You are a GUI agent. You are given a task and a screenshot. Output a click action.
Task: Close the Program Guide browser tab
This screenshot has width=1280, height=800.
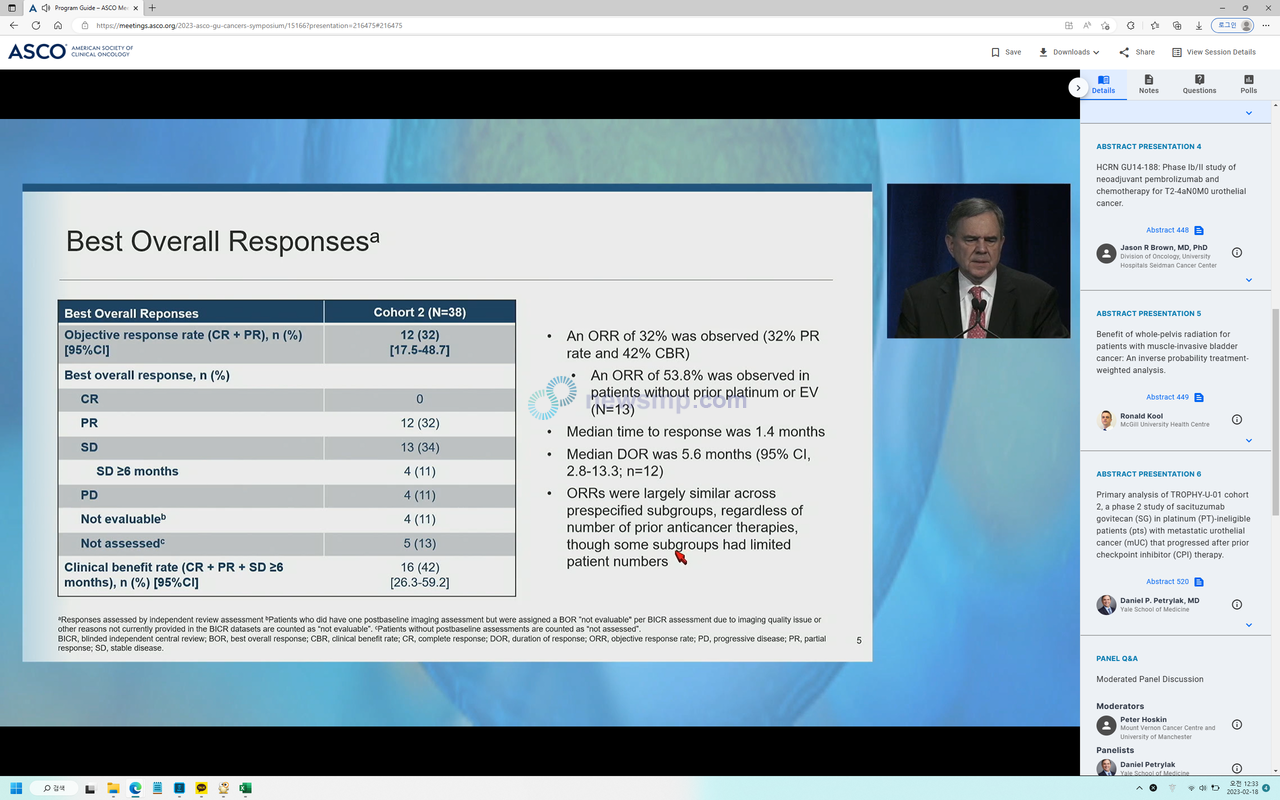(x=138, y=7)
